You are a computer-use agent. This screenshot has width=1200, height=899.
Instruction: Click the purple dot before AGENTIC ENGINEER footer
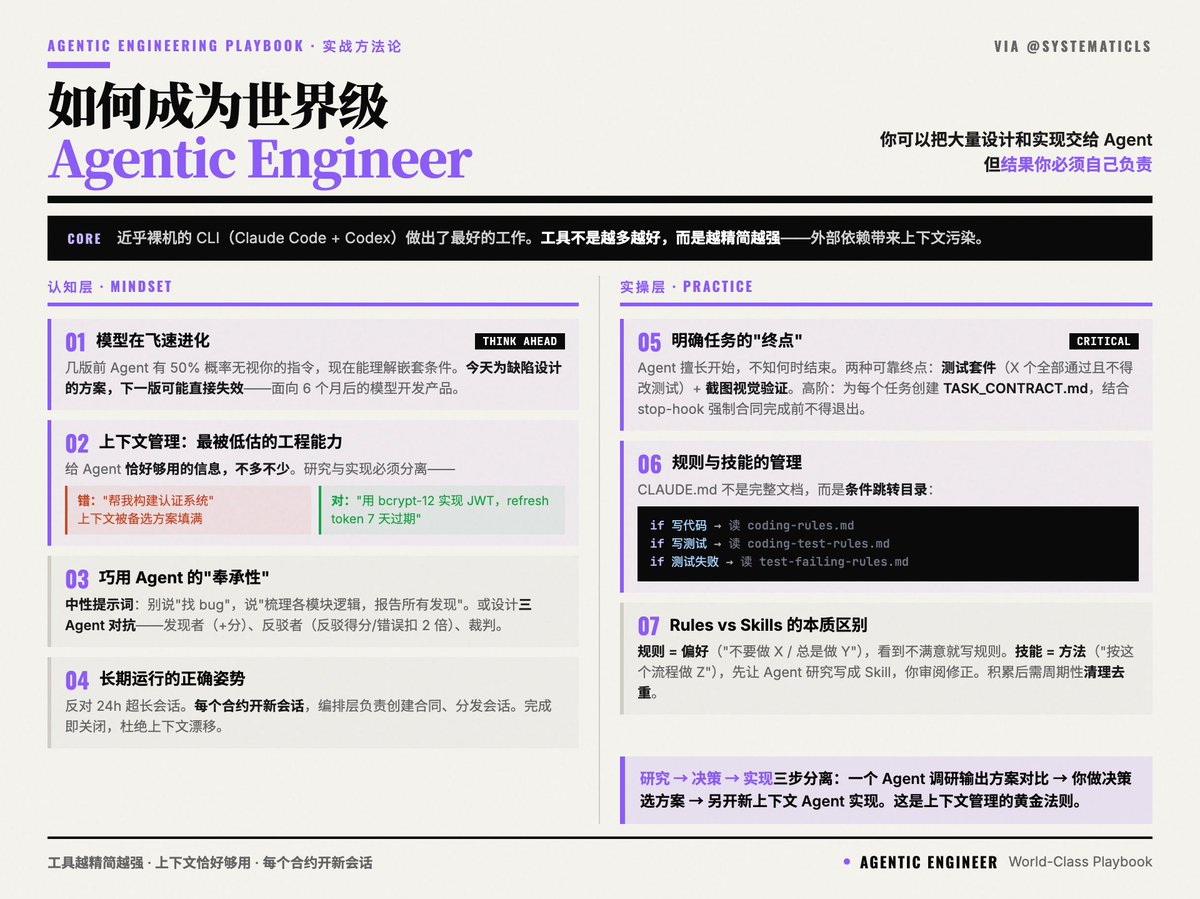tap(847, 862)
